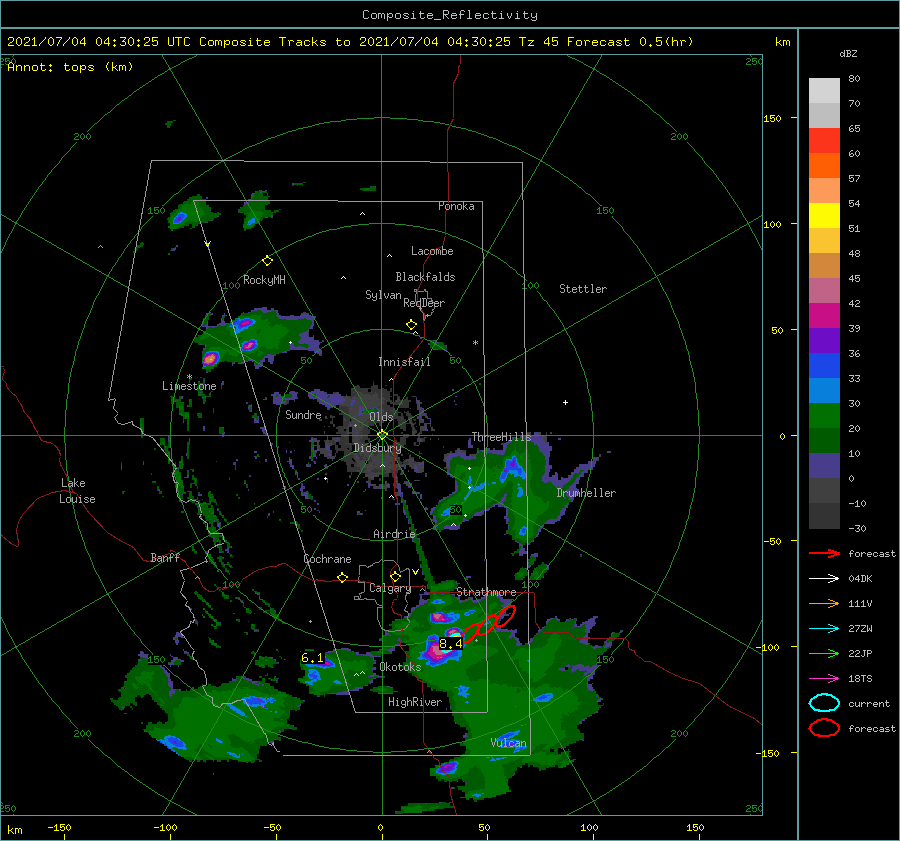This screenshot has height=841, width=900.
Task: Click the Strathmore city label
Action: (x=486, y=592)
